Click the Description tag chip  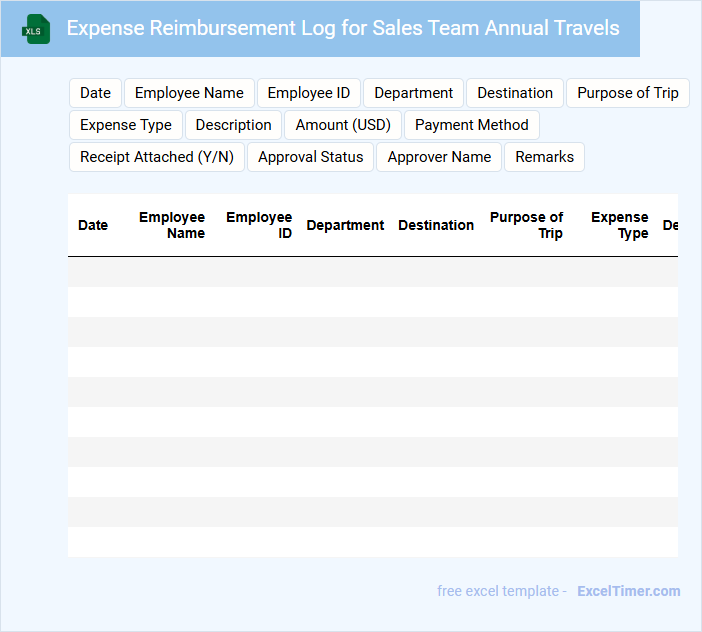tap(233, 125)
